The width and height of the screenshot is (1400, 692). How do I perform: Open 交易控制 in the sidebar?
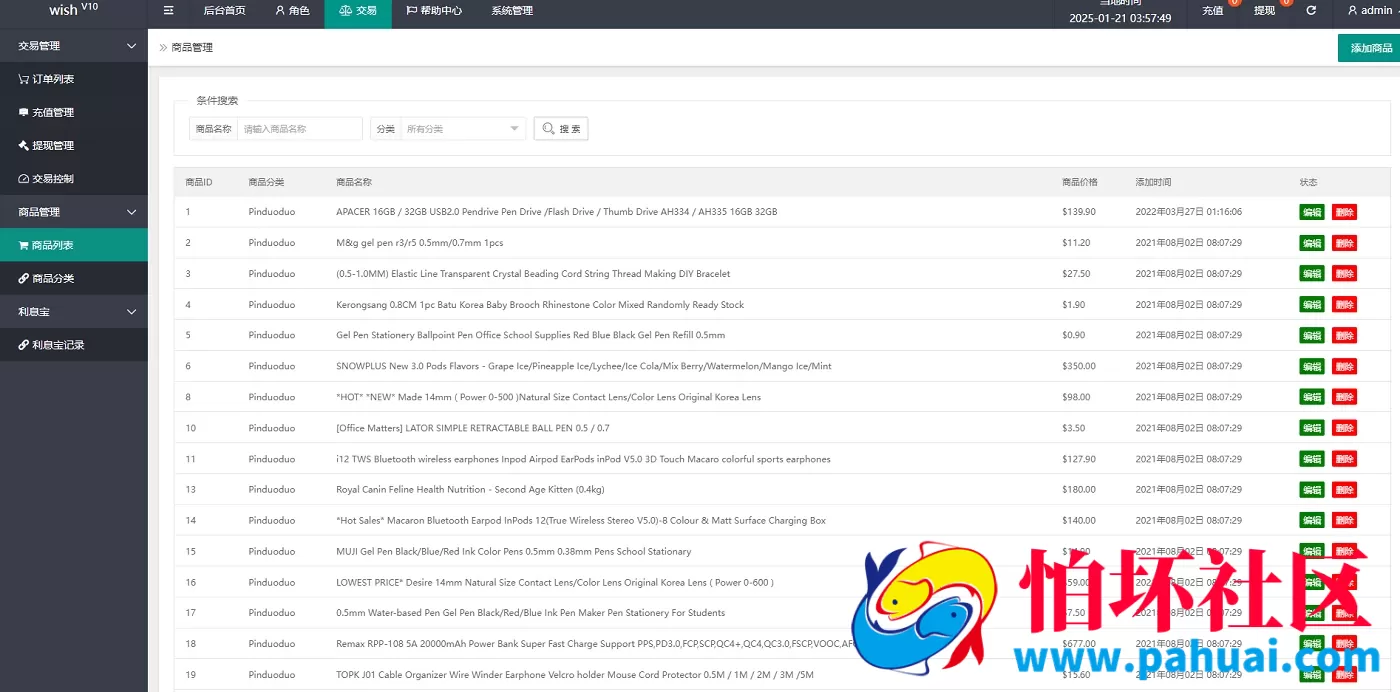pyautogui.click(x=74, y=179)
